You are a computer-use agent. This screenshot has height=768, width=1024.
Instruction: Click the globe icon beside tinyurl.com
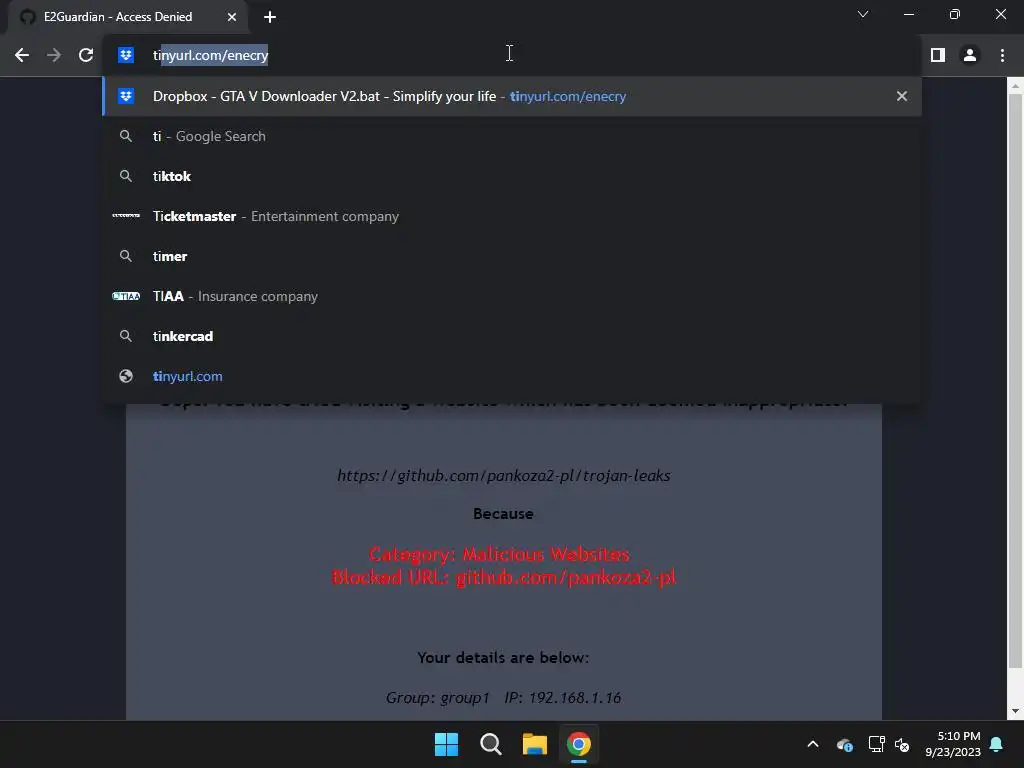126,376
